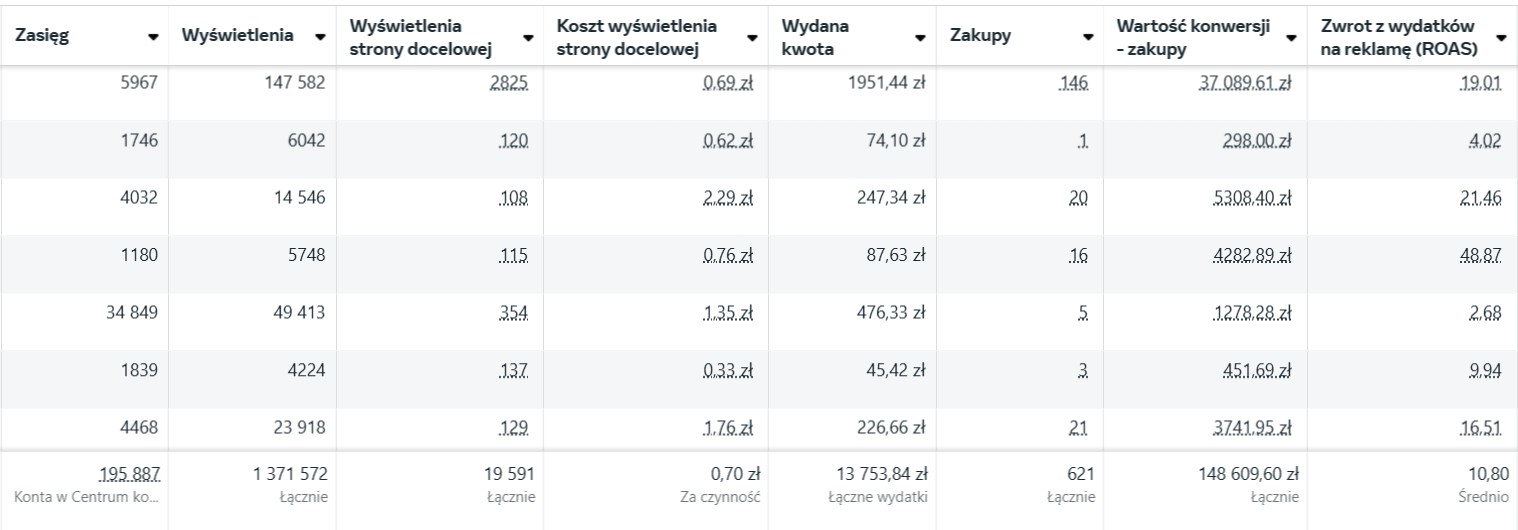Click the ROAS value 2,68

pyautogui.click(x=1485, y=316)
